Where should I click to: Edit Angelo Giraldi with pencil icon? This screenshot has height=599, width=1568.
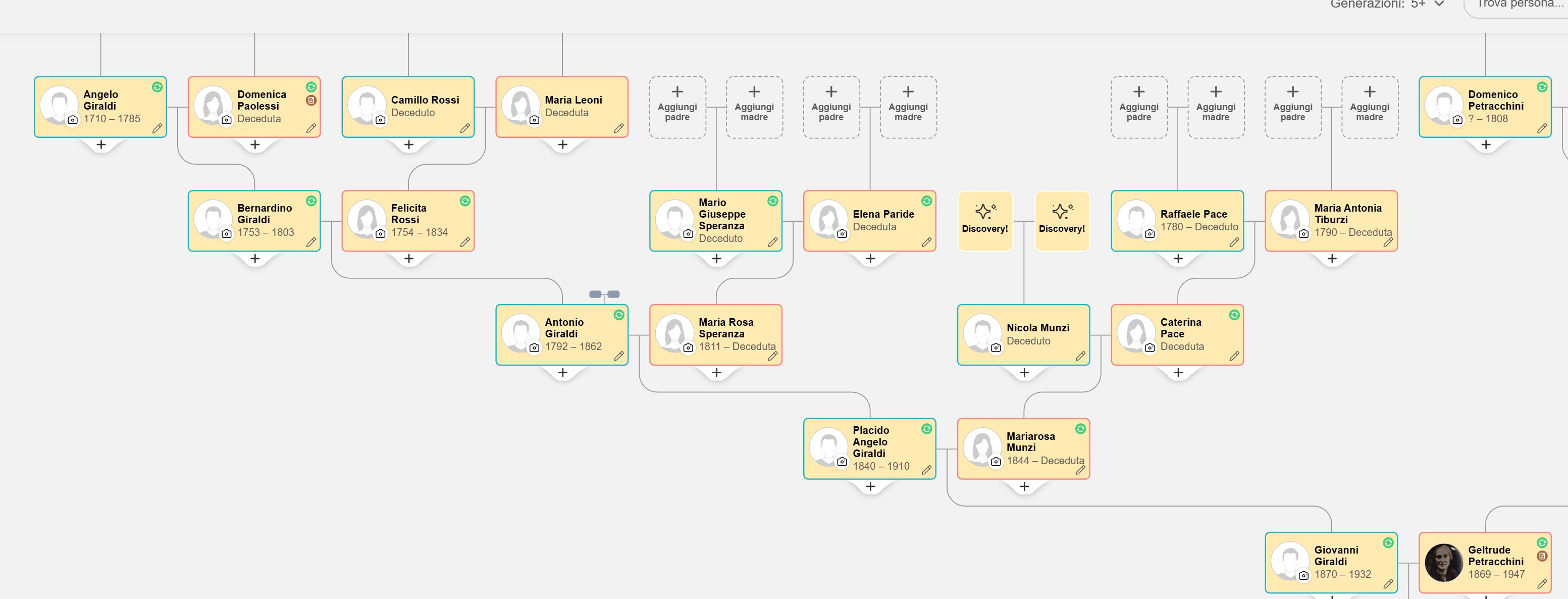point(157,128)
